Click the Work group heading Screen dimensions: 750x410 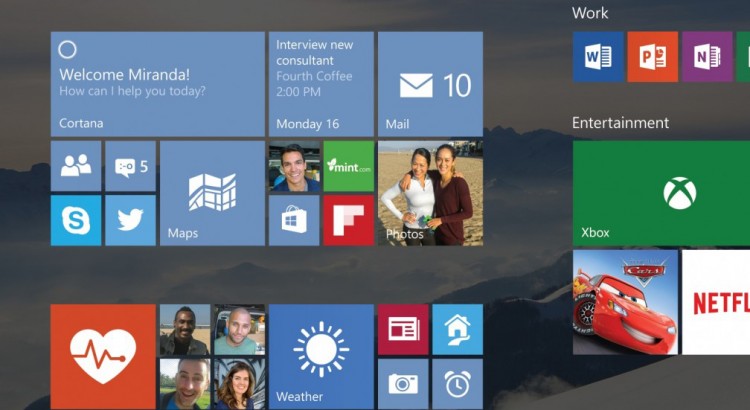tap(590, 13)
